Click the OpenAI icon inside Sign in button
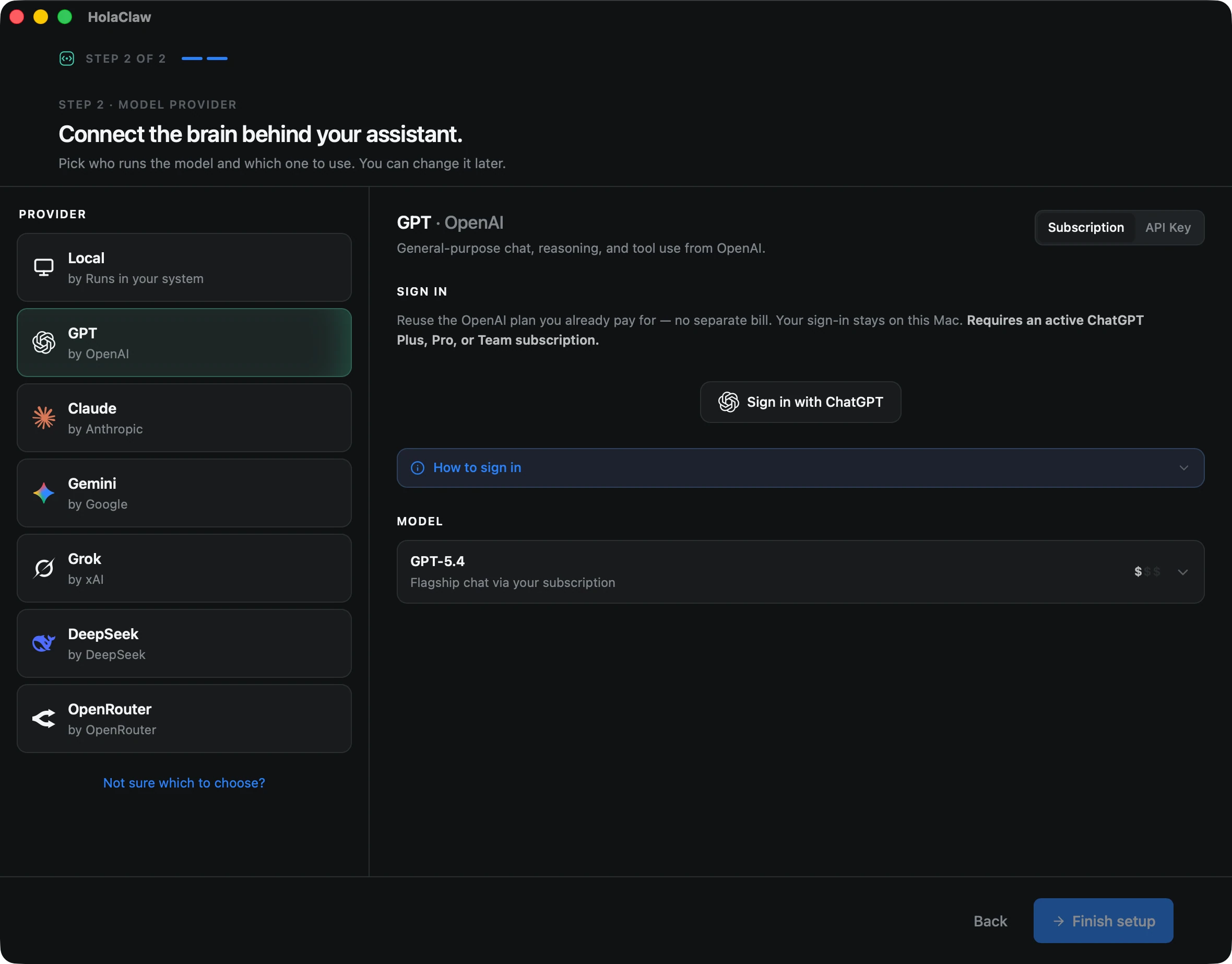 (x=728, y=402)
